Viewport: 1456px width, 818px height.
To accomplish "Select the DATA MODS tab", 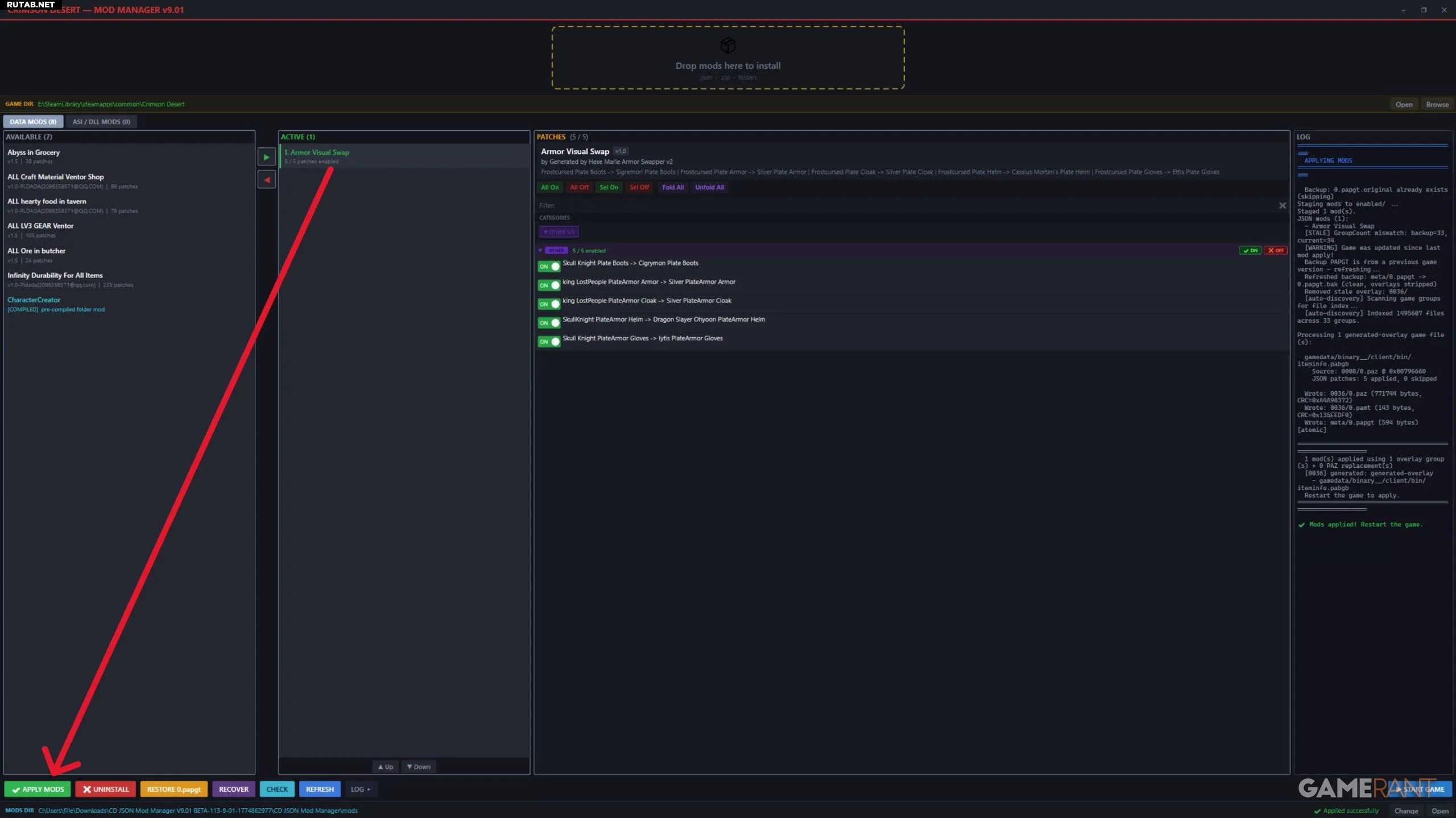I will 33,122.
